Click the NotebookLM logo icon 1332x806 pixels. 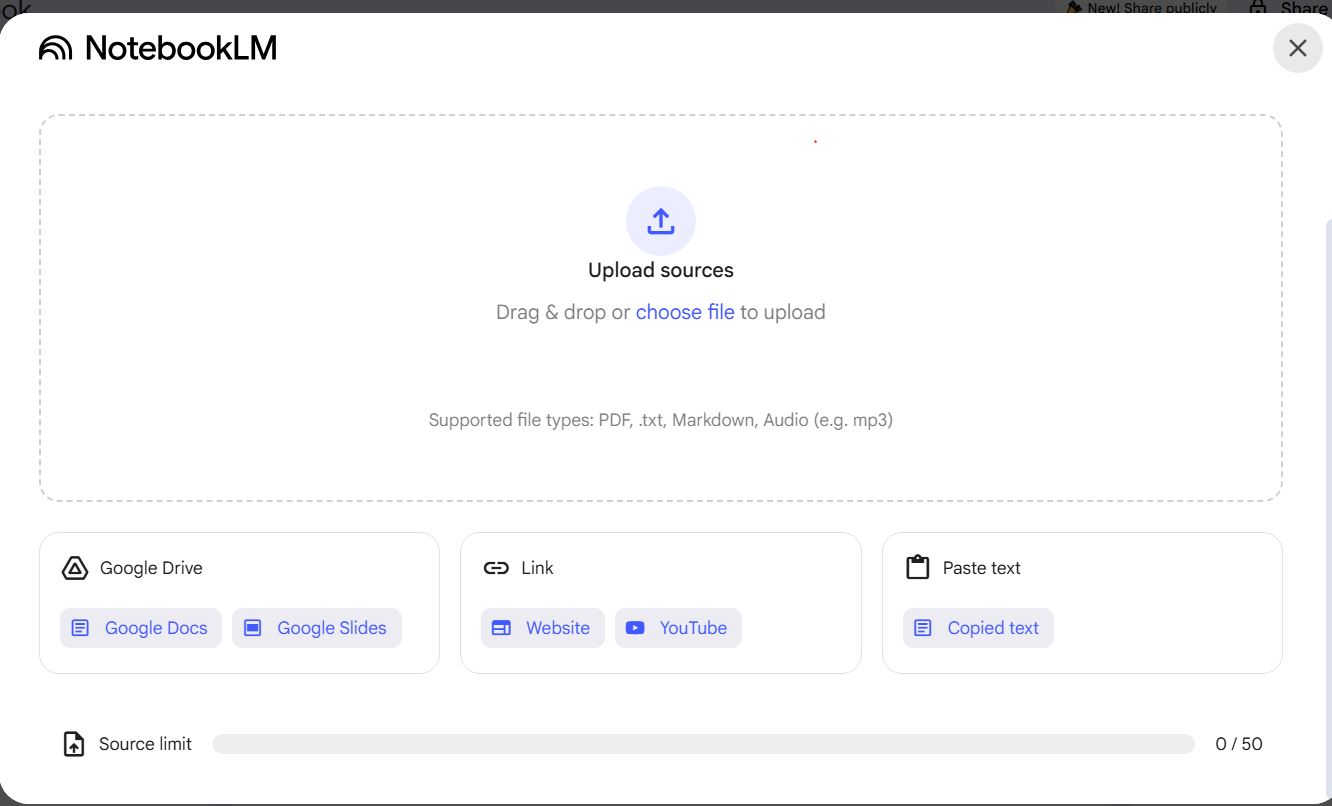[x=56, y=48]
